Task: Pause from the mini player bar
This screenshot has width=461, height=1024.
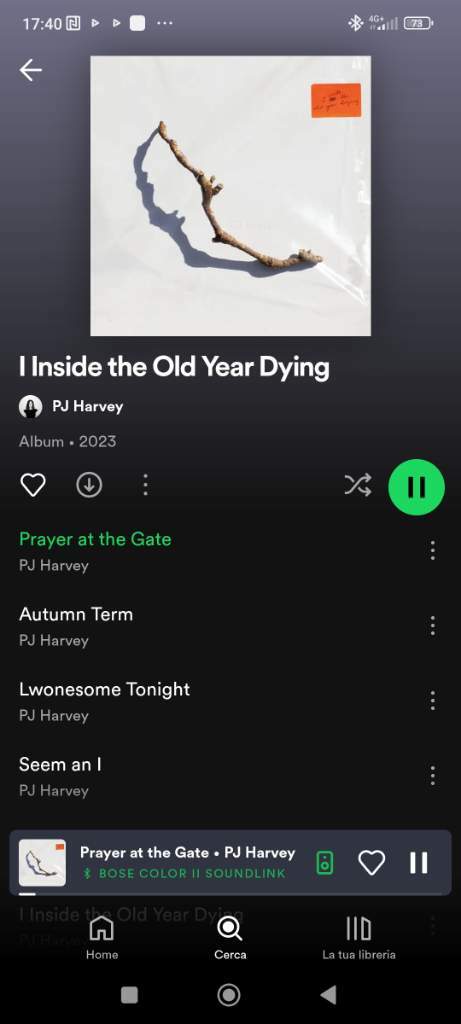Action: tap(419, 863)
